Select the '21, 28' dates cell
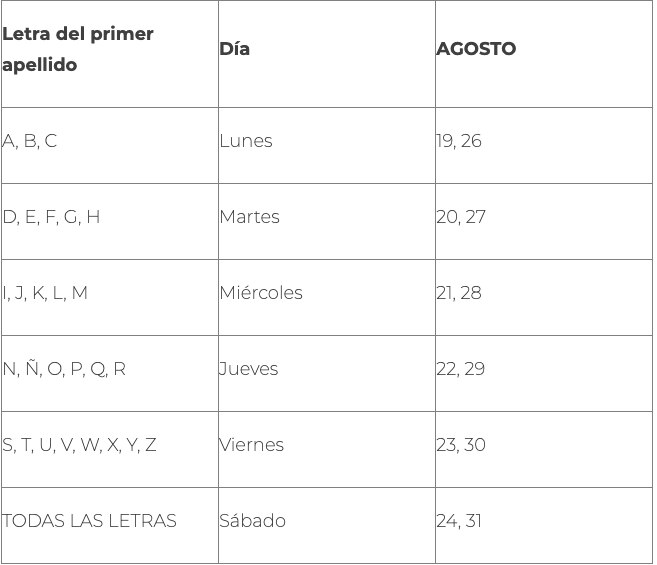 [544, 298]
